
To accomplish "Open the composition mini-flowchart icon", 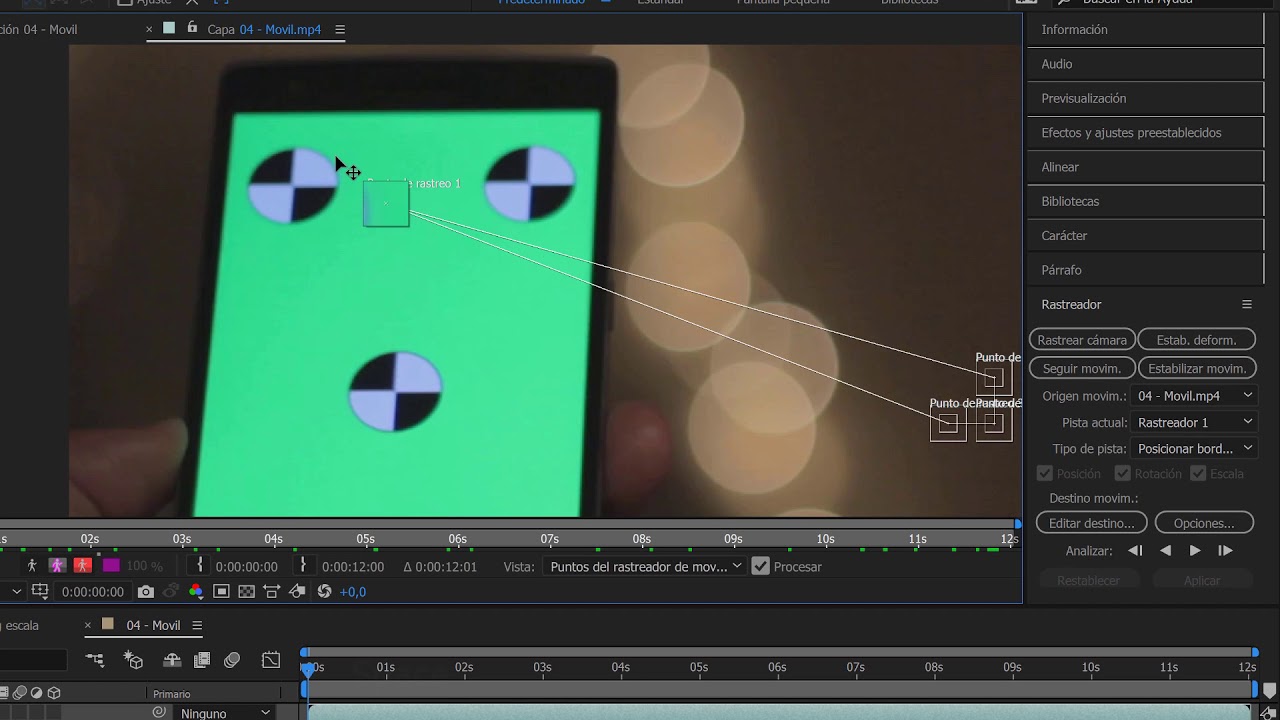I will click(95, 660).
